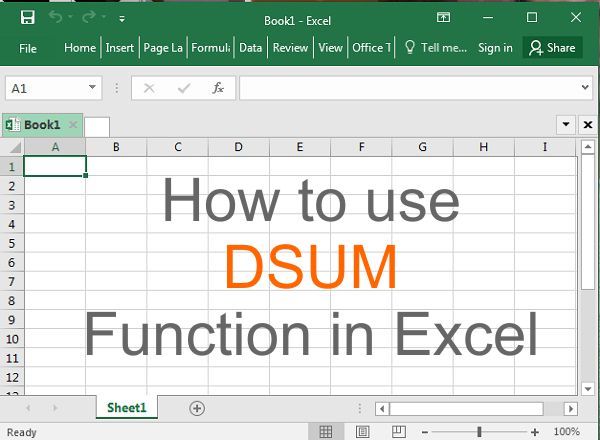Click the Cancel X formula bar icon
This screenshot has width=600, height=440.
click(x=149, y=88)
